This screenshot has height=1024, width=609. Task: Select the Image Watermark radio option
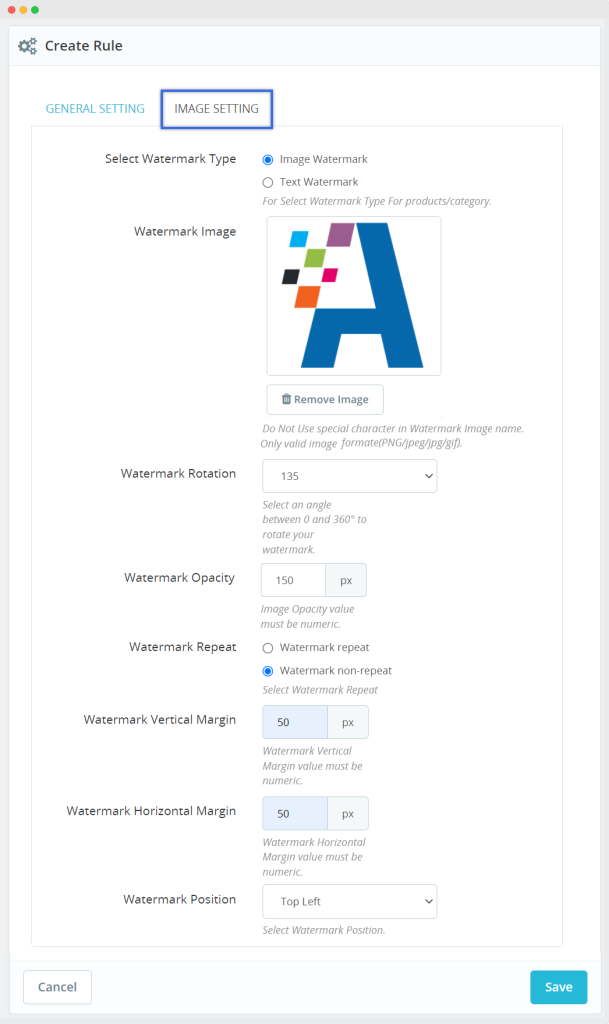coord(267,159)
